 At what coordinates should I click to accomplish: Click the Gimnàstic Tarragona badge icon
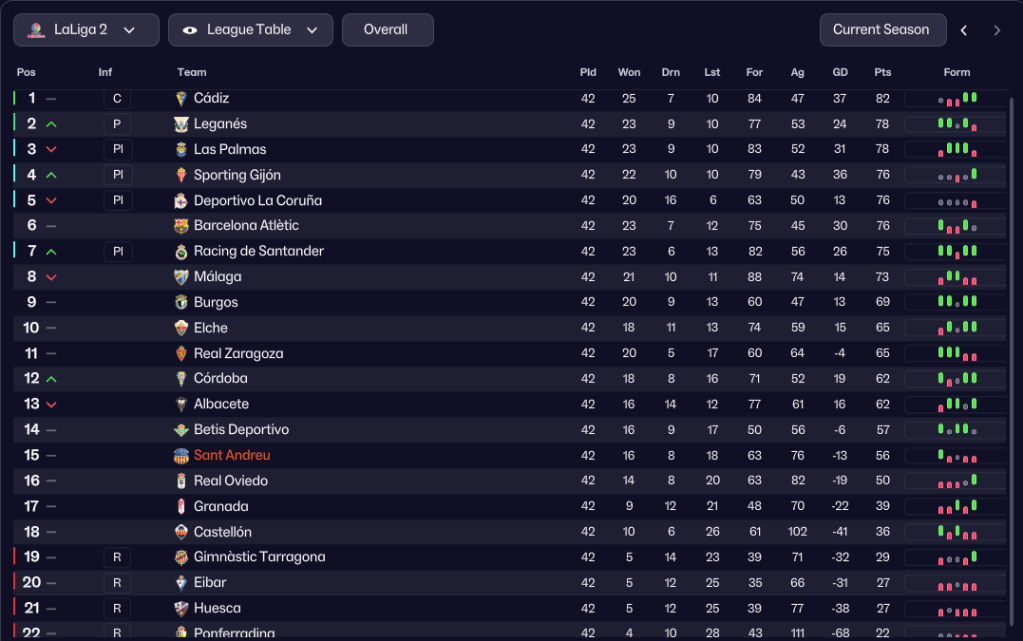[181, 557]
